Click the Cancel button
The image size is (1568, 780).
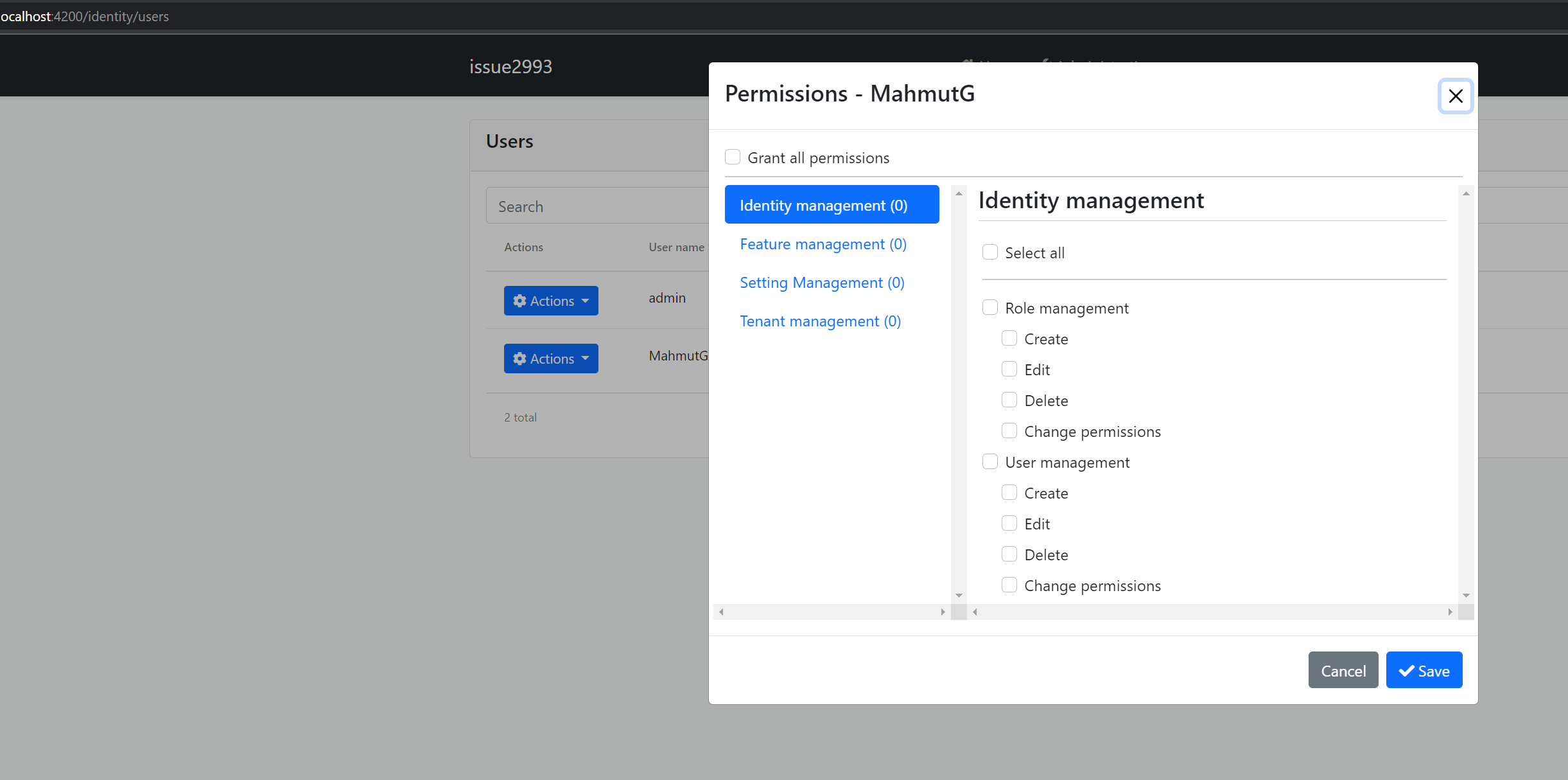tap(1343, 670)
